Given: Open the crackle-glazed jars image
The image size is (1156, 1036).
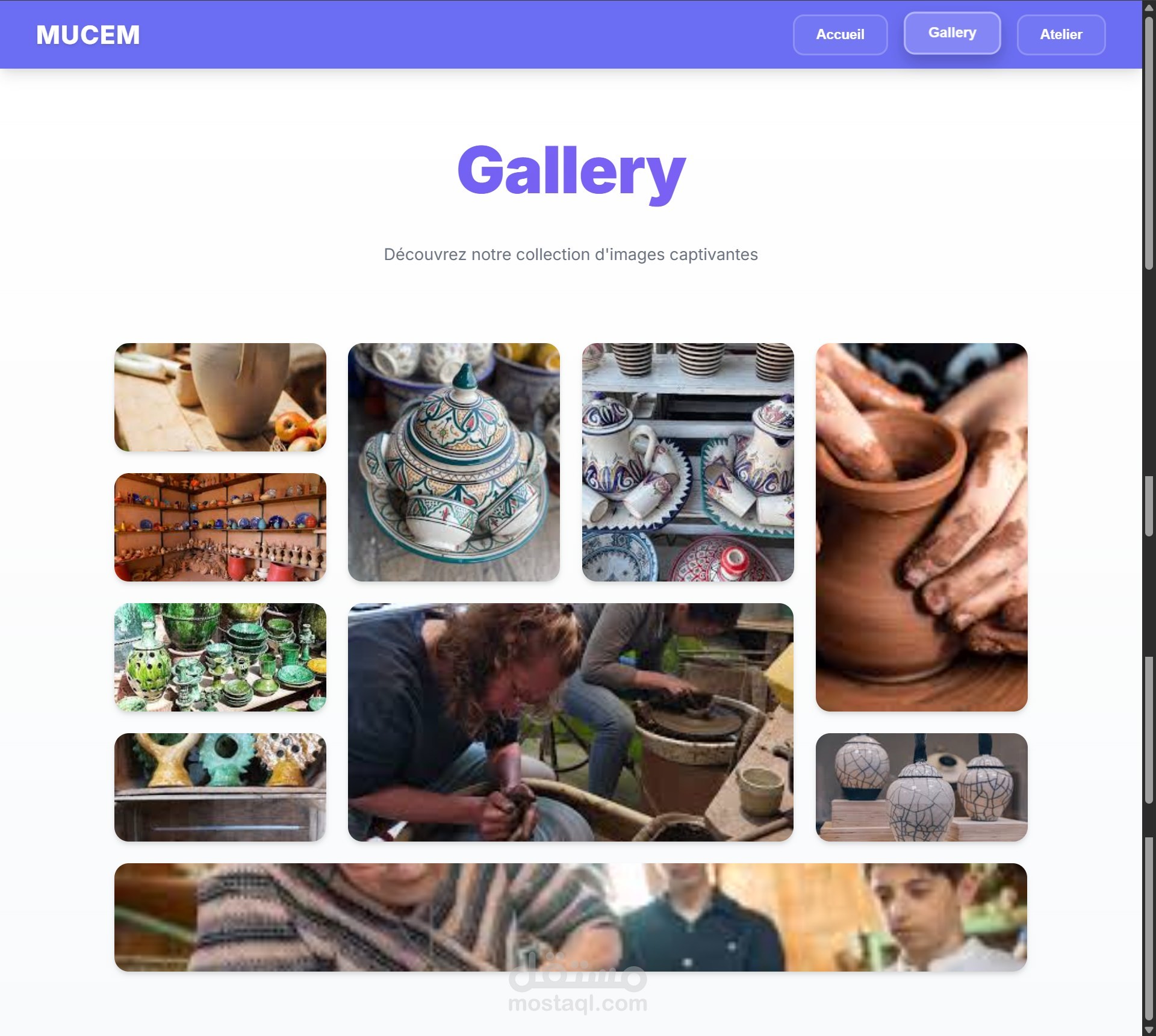Looking at the screenshot, I should (x=921, y=787).
